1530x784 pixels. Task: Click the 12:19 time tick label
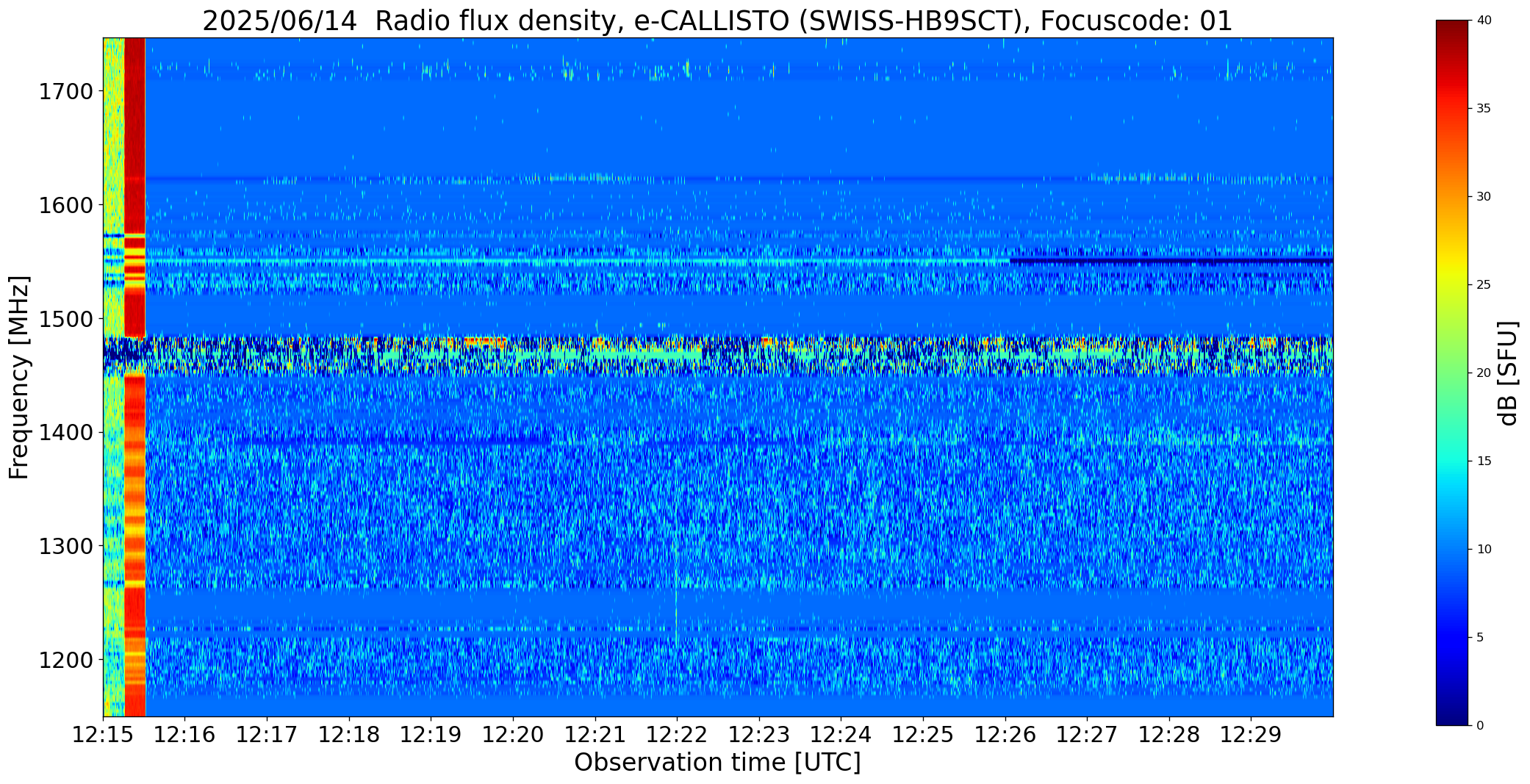click(431, 735)
